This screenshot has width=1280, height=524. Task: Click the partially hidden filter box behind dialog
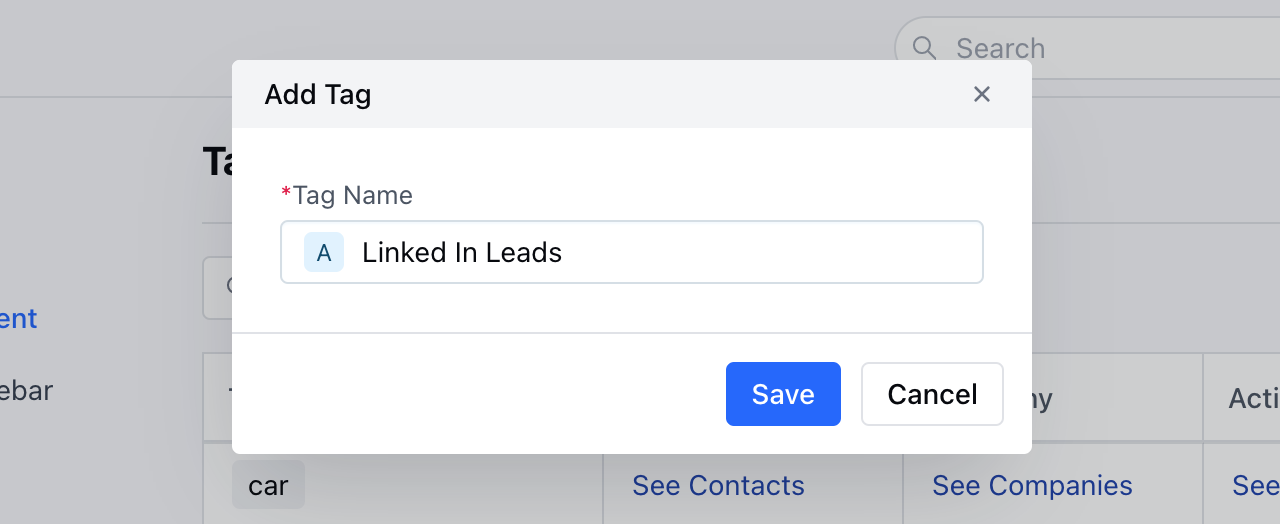pos(218,288)
